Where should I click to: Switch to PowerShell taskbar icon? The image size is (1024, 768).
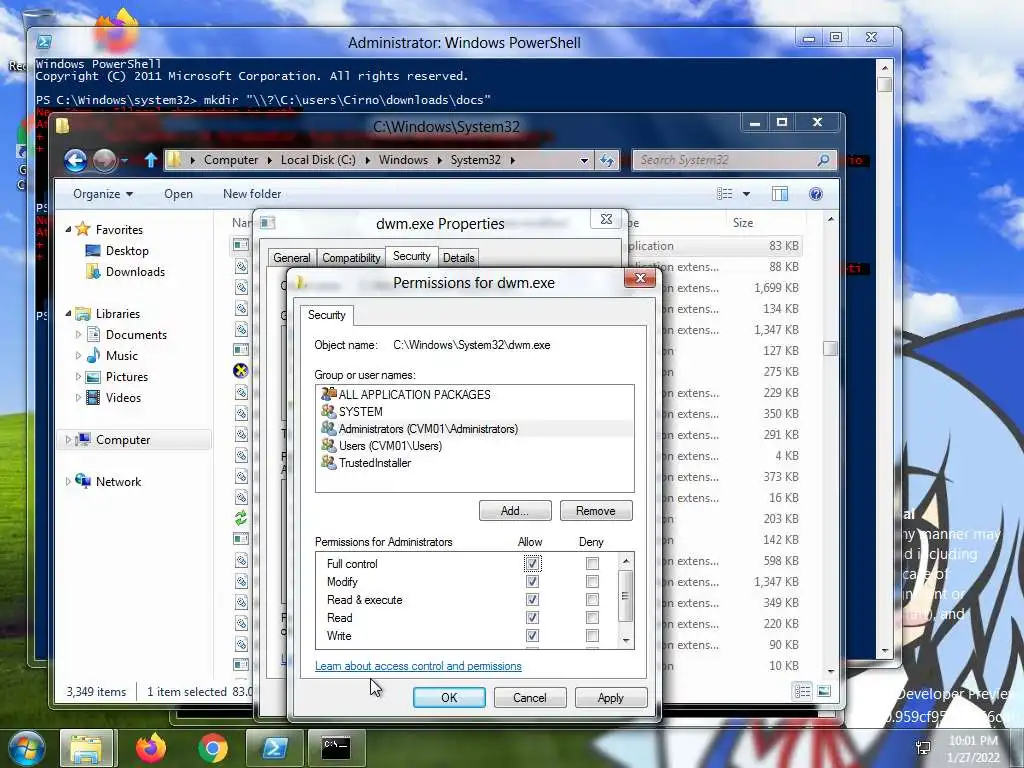click(274, 748)
